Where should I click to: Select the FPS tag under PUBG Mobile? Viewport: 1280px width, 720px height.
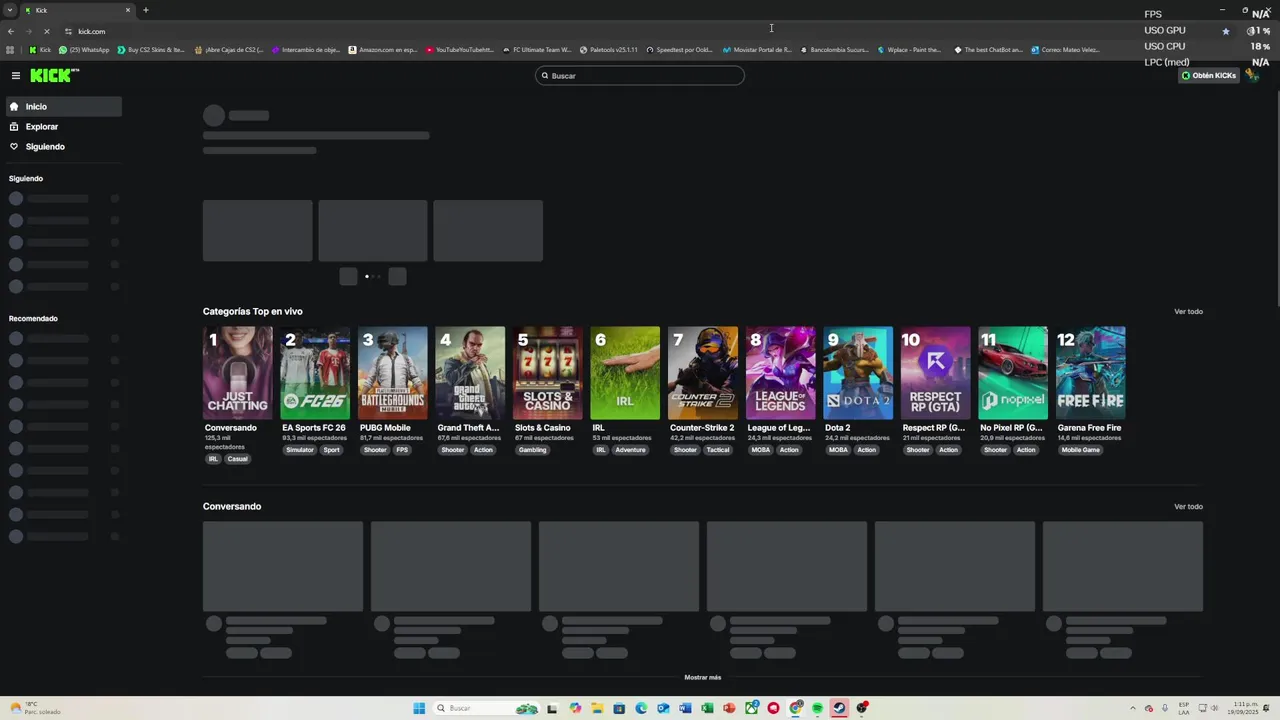[402, 450]
